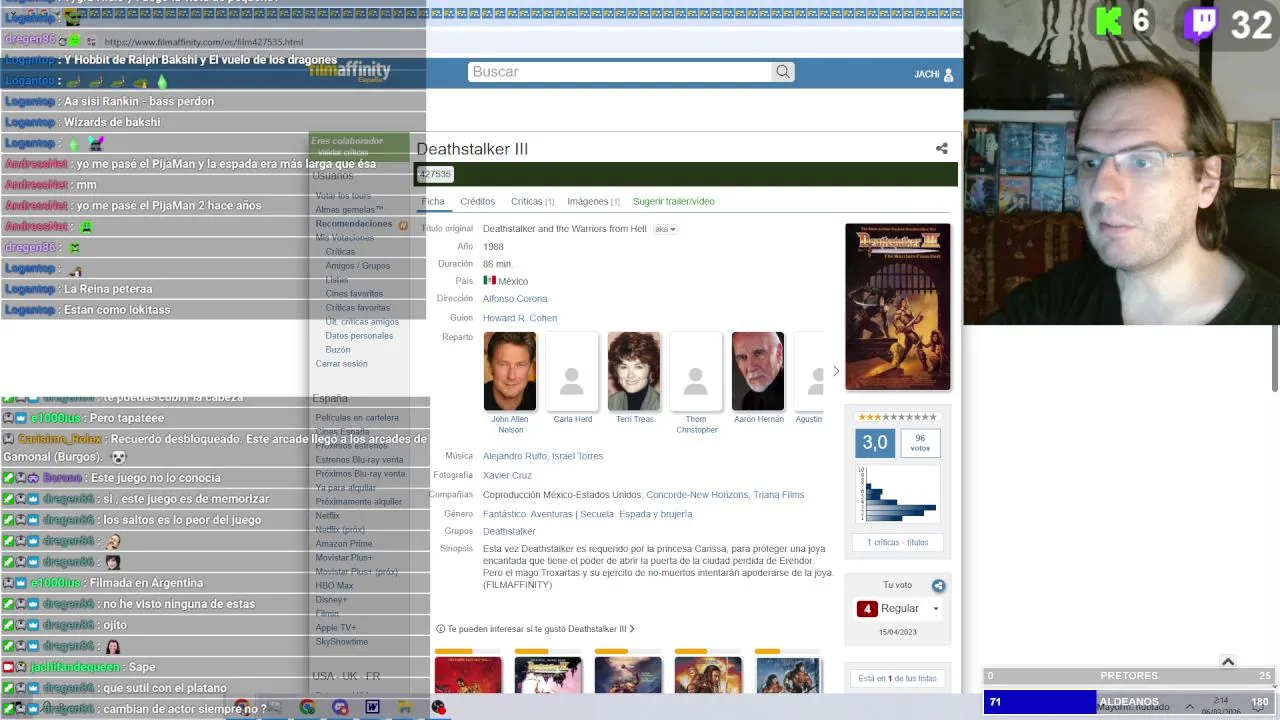Open Terri Treas cast photo
The image size is (1280, 720).
coord(634,371)
